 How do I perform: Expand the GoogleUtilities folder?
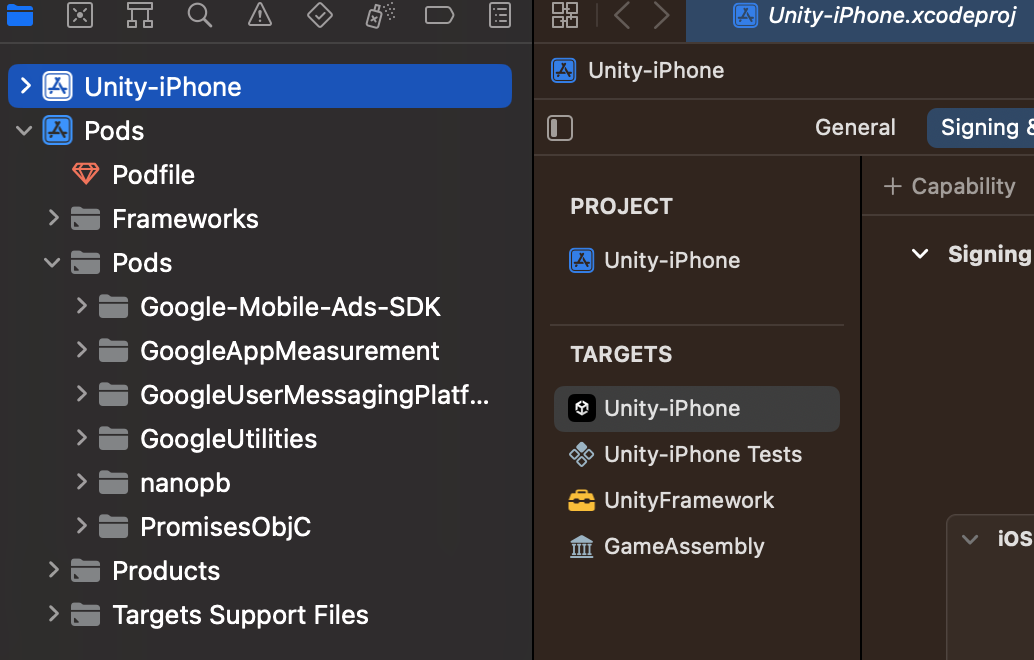point(81,438)
